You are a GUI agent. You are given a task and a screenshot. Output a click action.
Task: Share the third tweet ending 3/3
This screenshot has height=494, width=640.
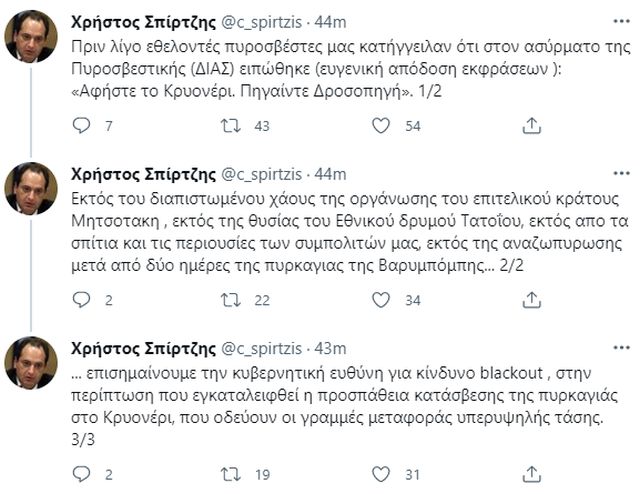point(533,473)
